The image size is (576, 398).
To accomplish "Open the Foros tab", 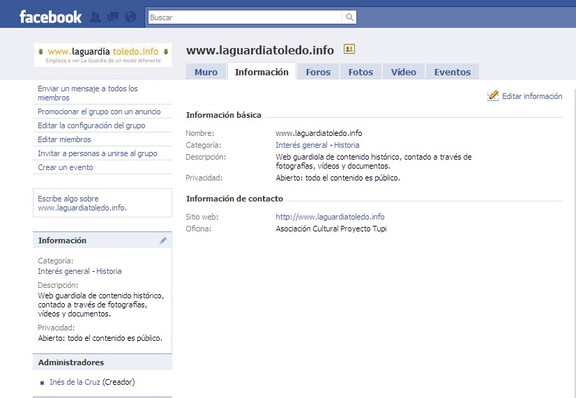I will (318, 72).
